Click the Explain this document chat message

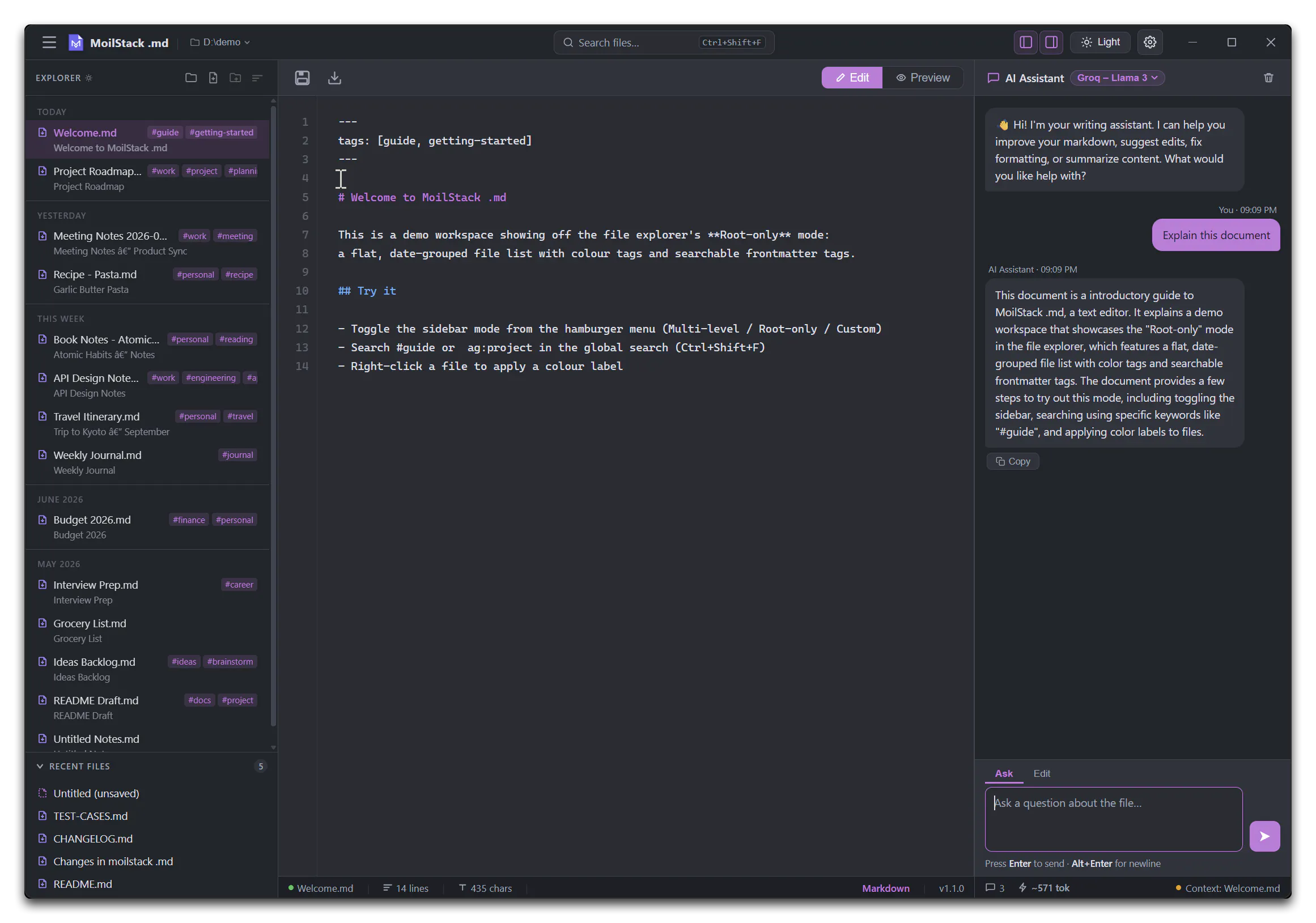(1216, 235)
